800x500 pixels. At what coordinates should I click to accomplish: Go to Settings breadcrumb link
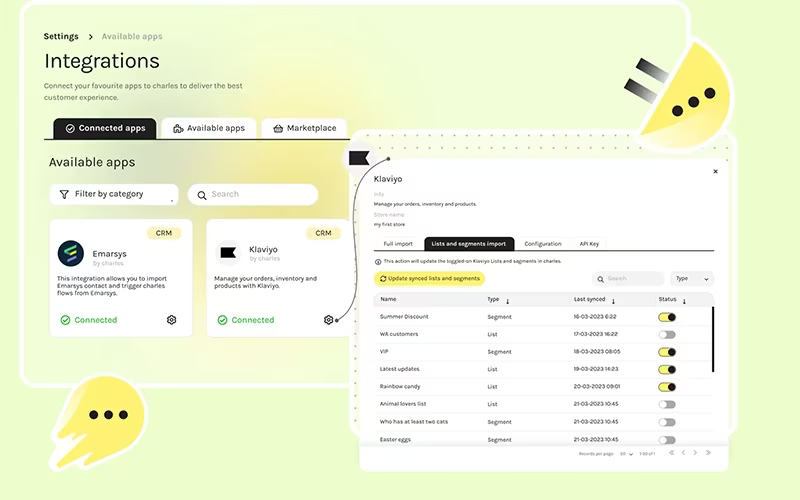(x=61, y=36)
